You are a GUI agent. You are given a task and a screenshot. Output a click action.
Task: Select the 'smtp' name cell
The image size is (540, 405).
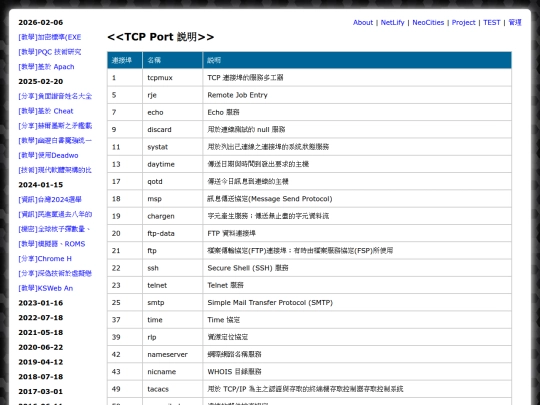click(172, 303)
